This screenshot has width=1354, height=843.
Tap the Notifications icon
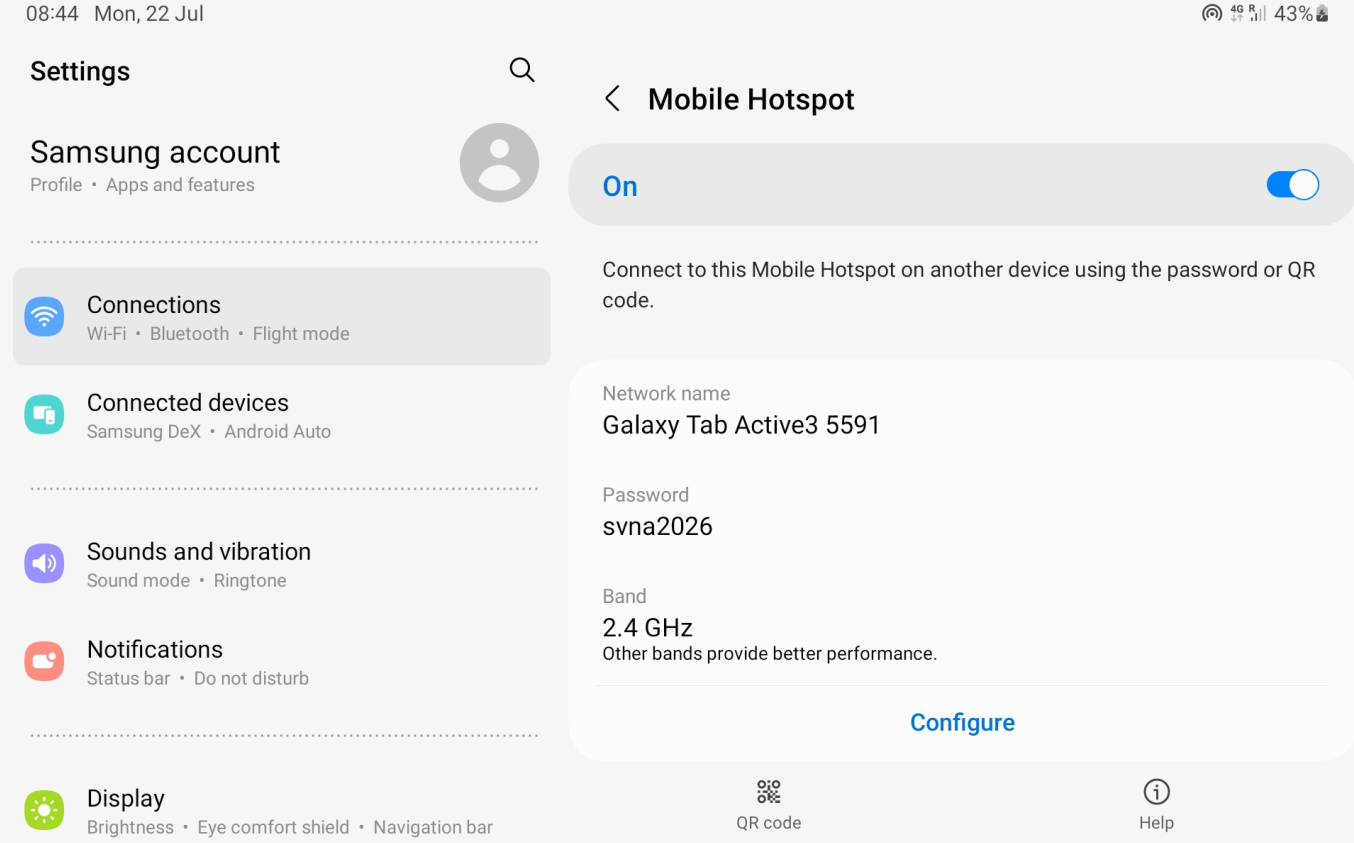pos(44,662)
